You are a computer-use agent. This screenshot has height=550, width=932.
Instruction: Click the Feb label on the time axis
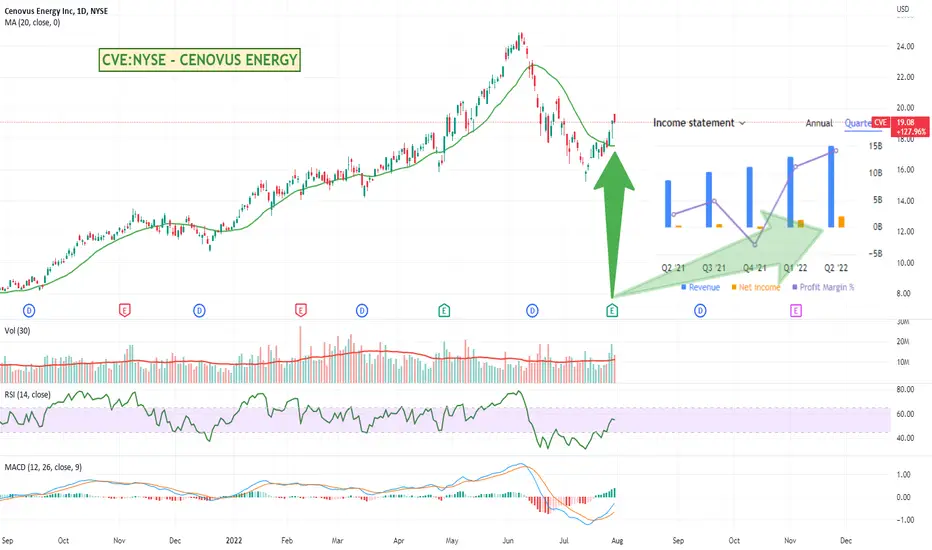(286, 540)
